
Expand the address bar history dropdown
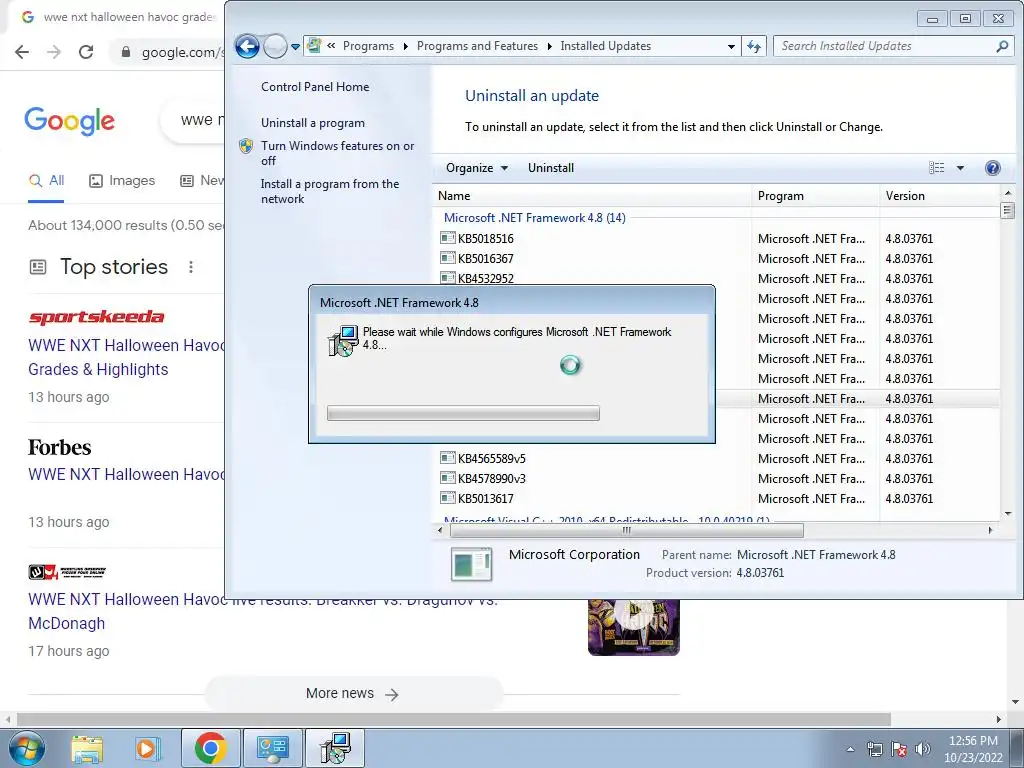click(731, 46)
